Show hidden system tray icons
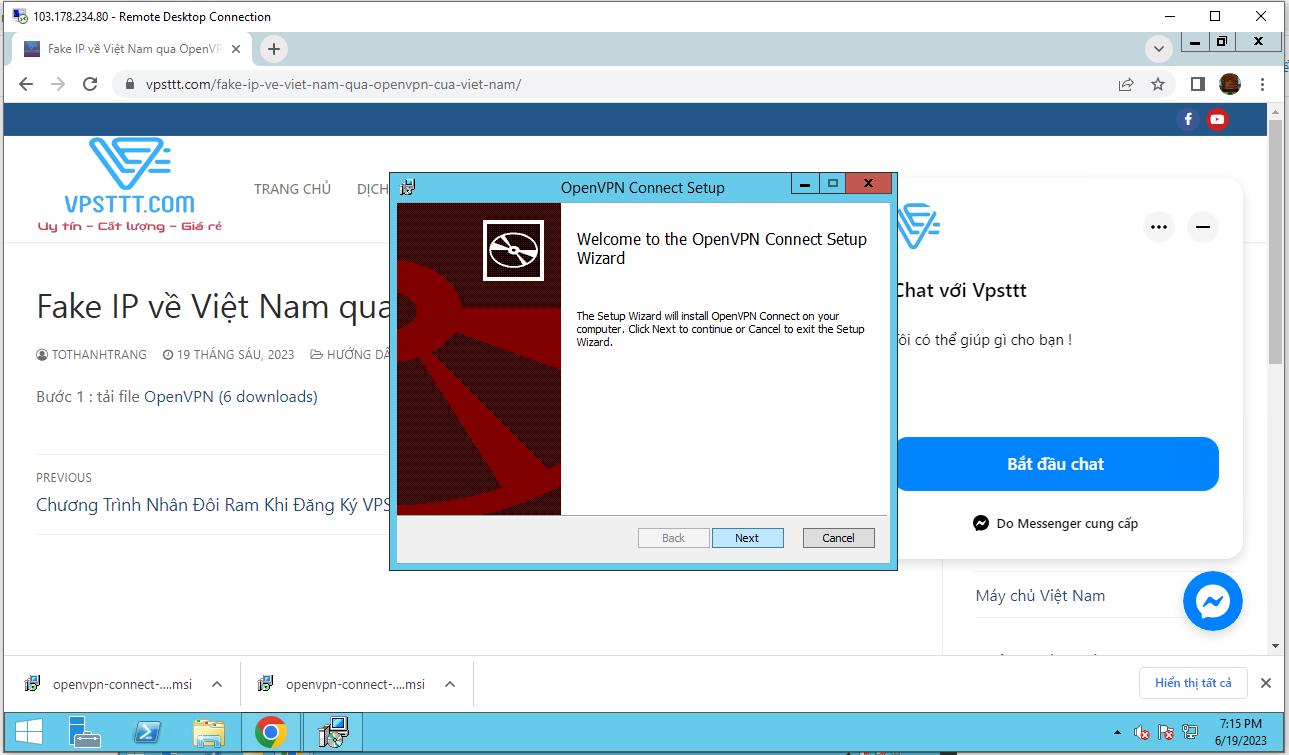Viewport: 1289px width, 755px height. 1118,733
